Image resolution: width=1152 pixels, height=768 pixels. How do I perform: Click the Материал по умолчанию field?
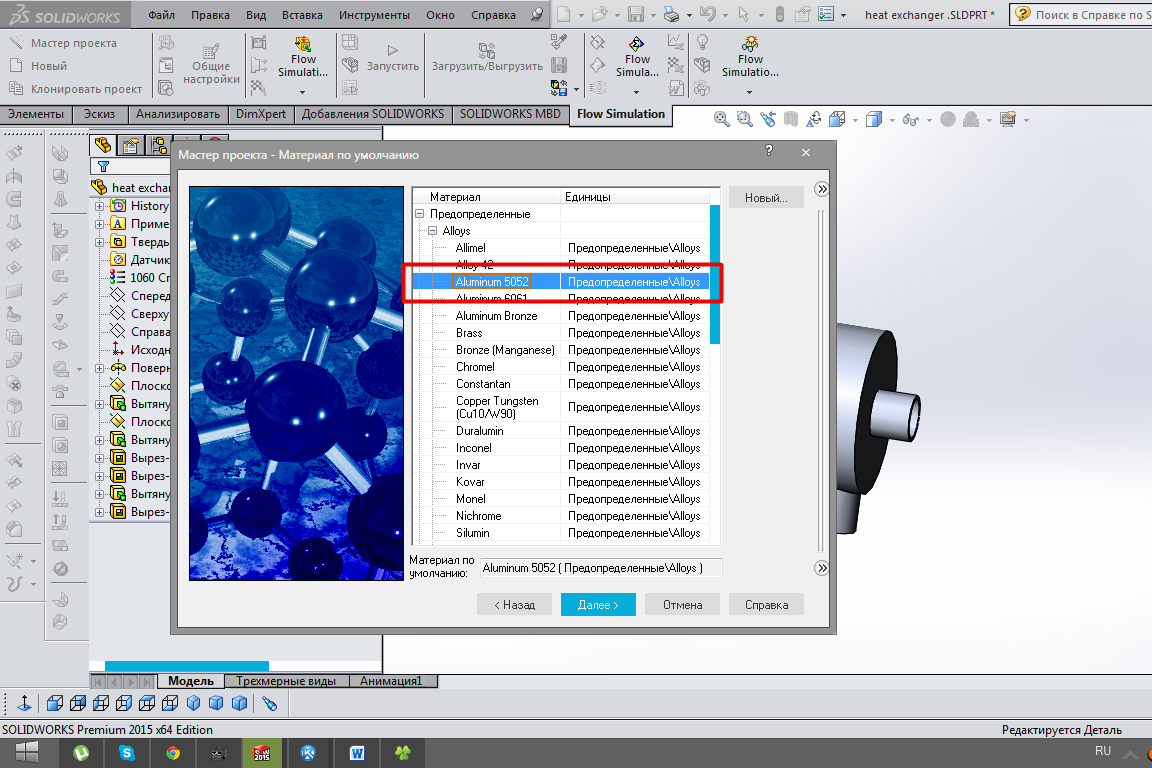point(601,568)
